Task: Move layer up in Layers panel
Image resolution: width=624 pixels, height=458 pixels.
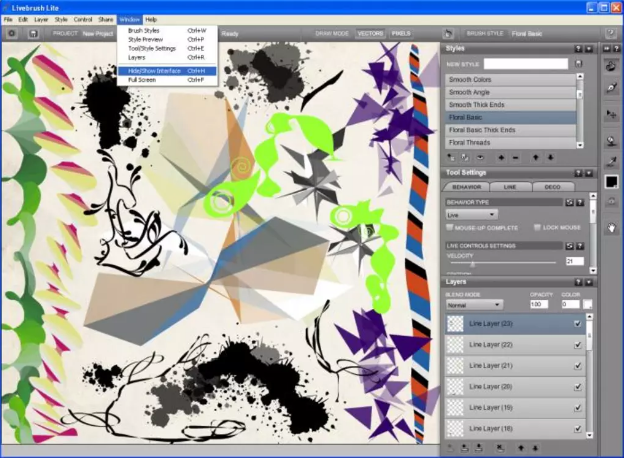Action: [521, 448]
